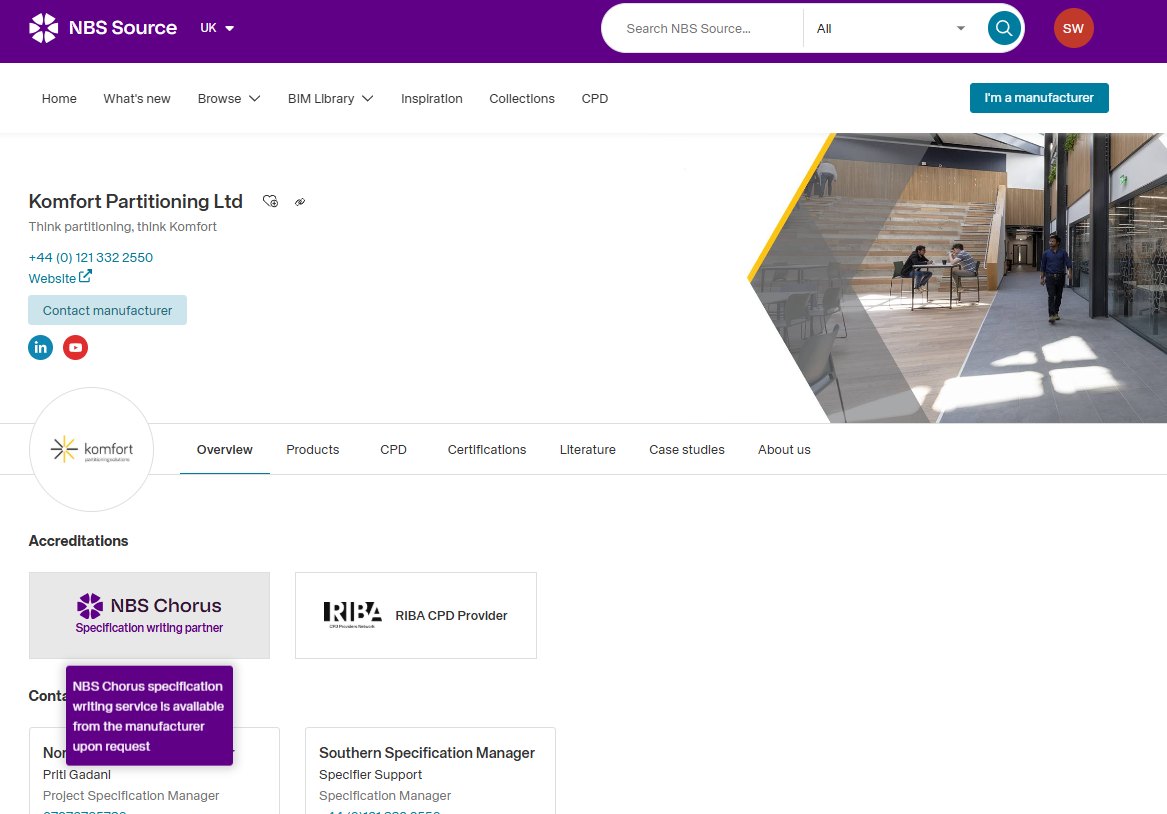Go to Home in navigation
Image resolution: width=1167 pixels, height=814 pixels.
(x=59, y=99)
